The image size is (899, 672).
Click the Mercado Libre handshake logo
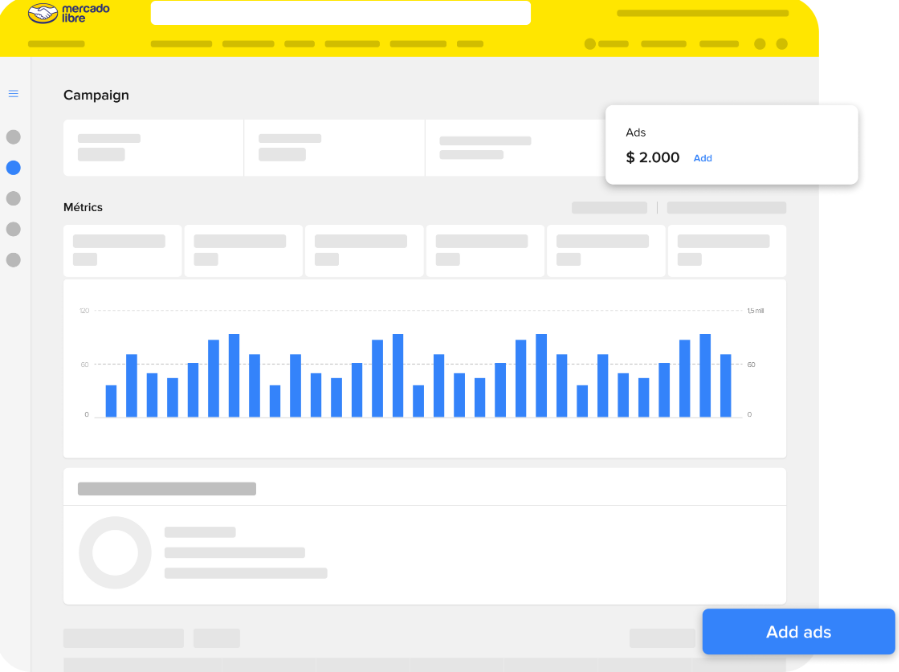tap(43, 13)
